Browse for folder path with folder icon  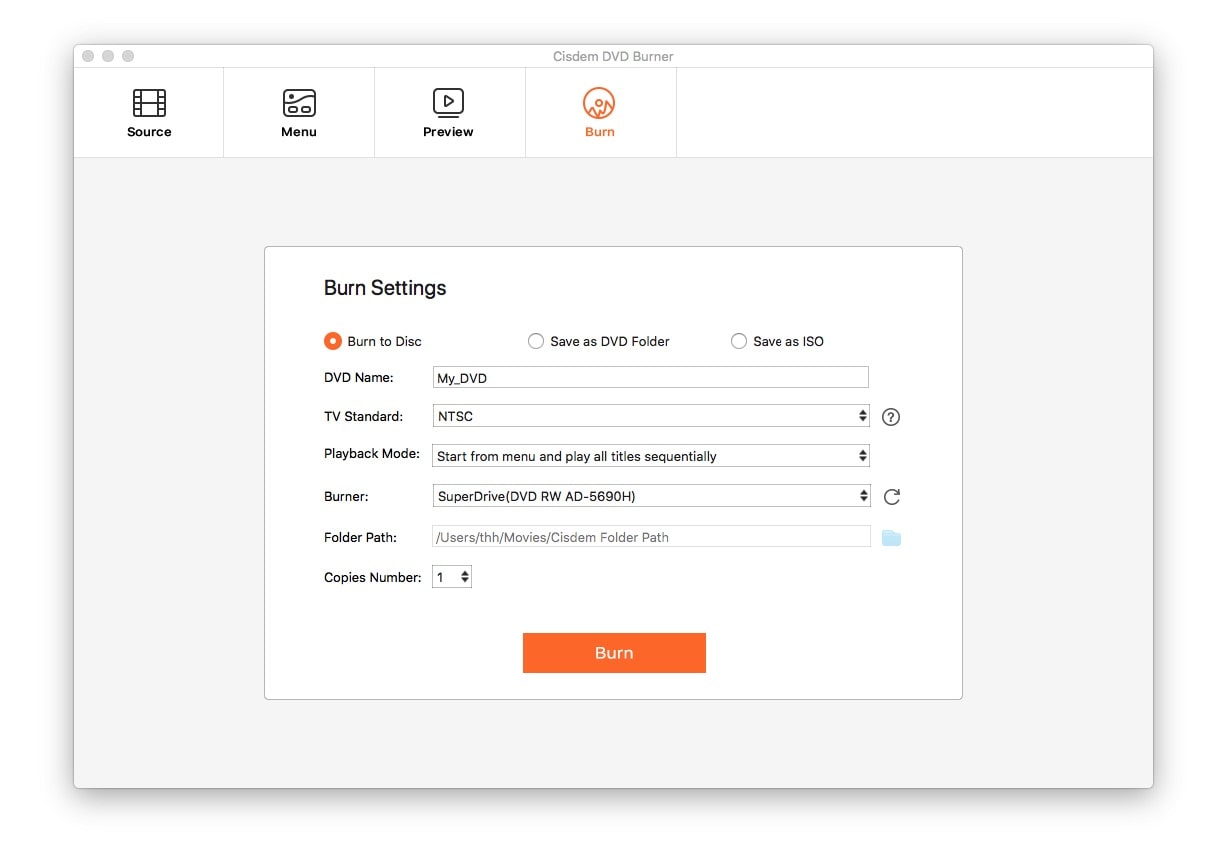(891, 538)
